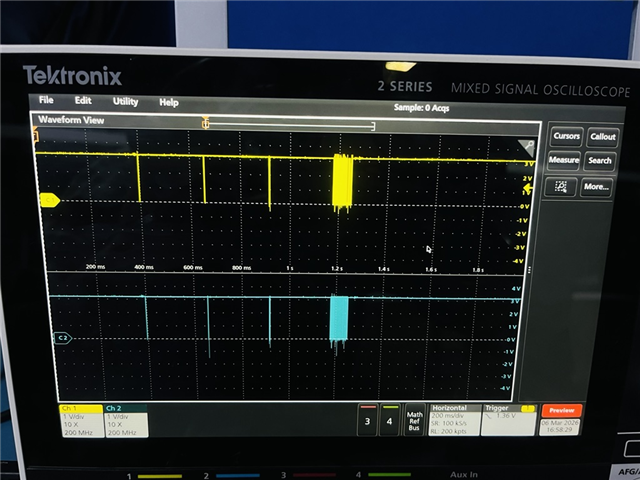
Task: Click the date and time badge
Action: 560,427
